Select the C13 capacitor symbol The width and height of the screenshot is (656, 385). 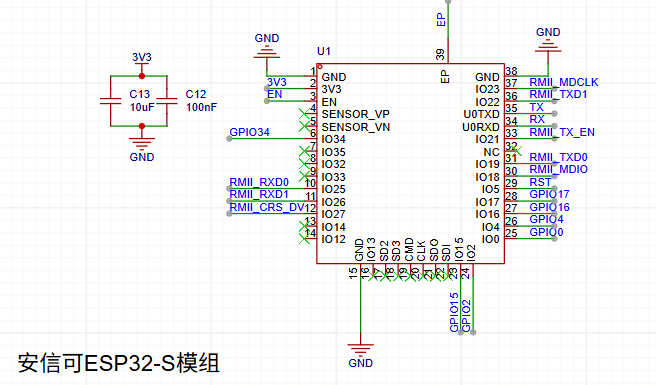[111, 101]
